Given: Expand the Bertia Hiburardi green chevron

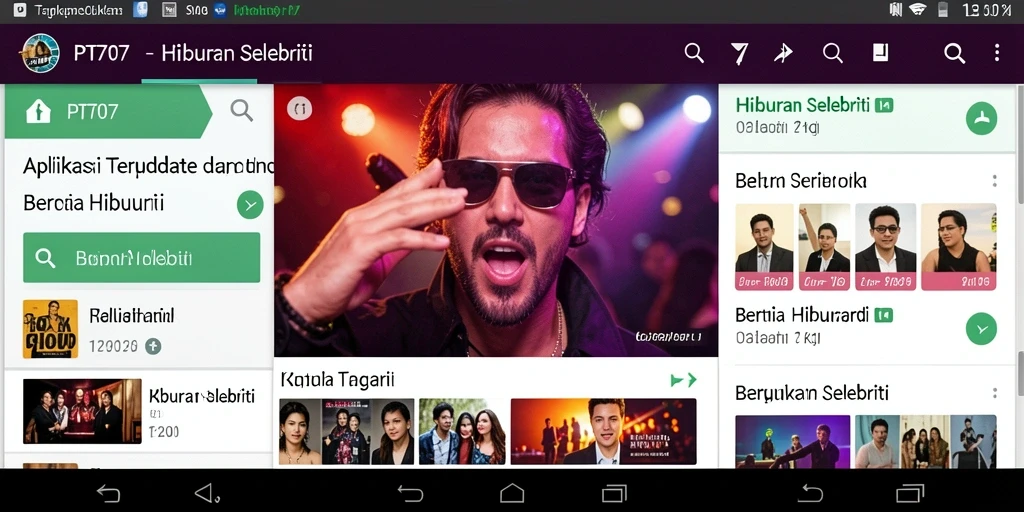Looking at the screenshot, I should [x=982, y=328].
